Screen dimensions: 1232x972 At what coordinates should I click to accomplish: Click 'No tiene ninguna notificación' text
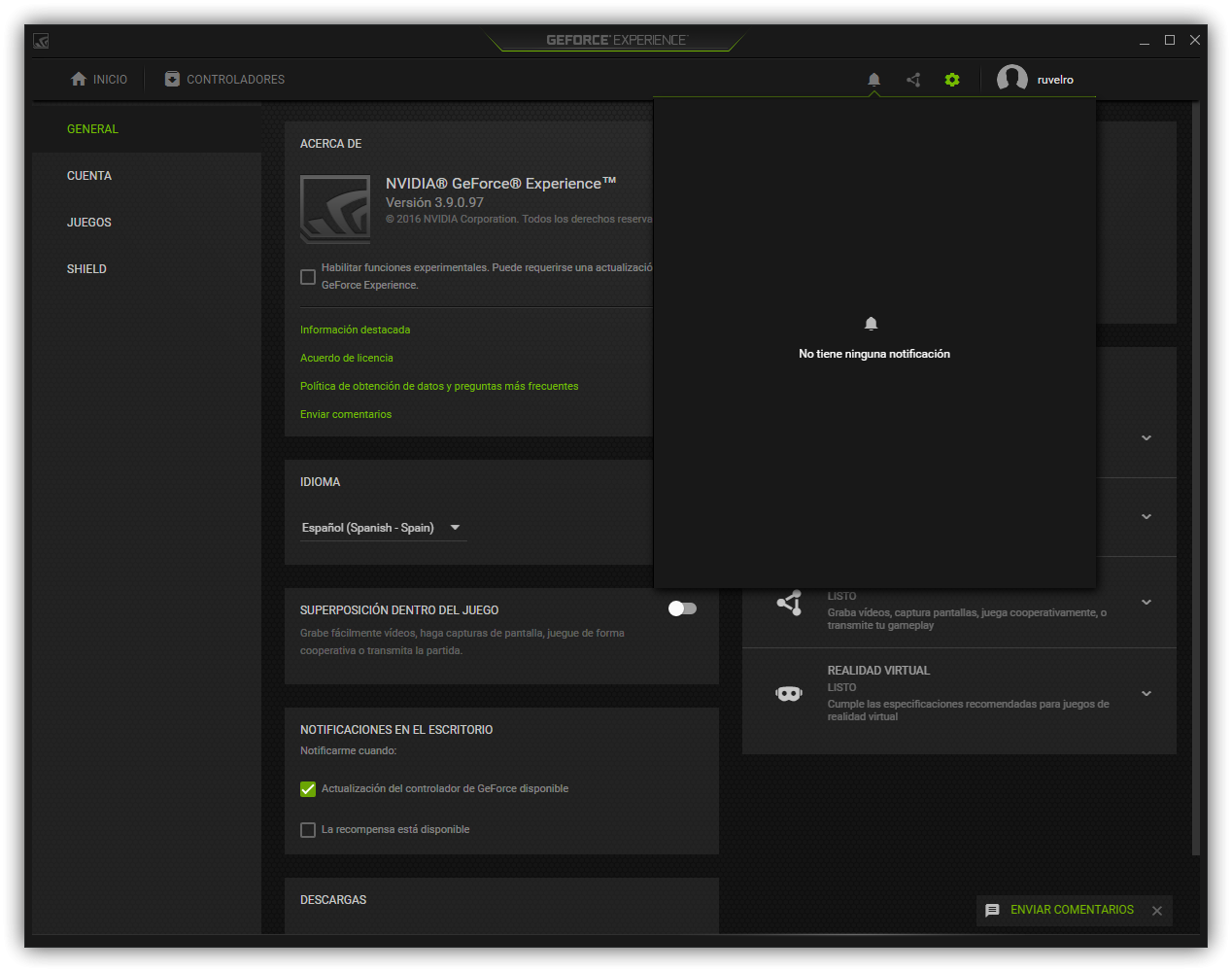(x=874, y=354)
